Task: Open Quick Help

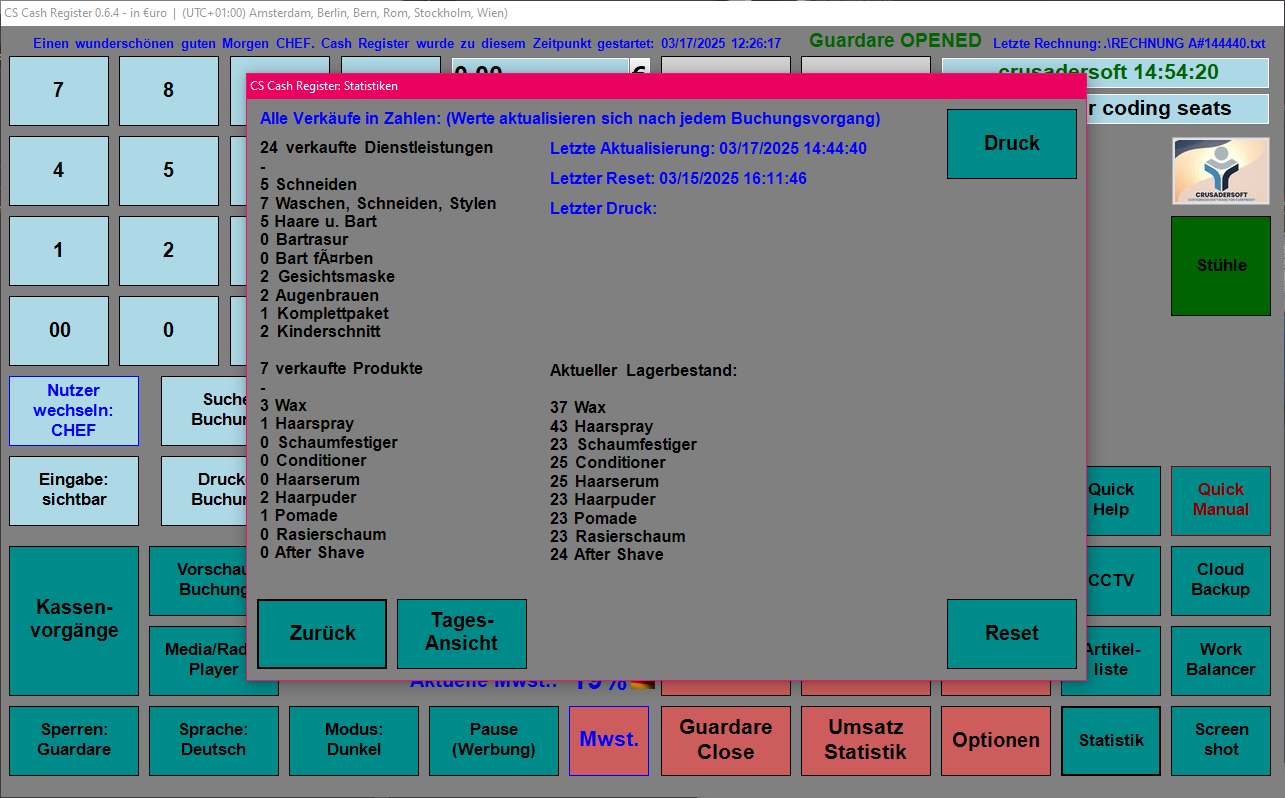Action: point(1122,501)
